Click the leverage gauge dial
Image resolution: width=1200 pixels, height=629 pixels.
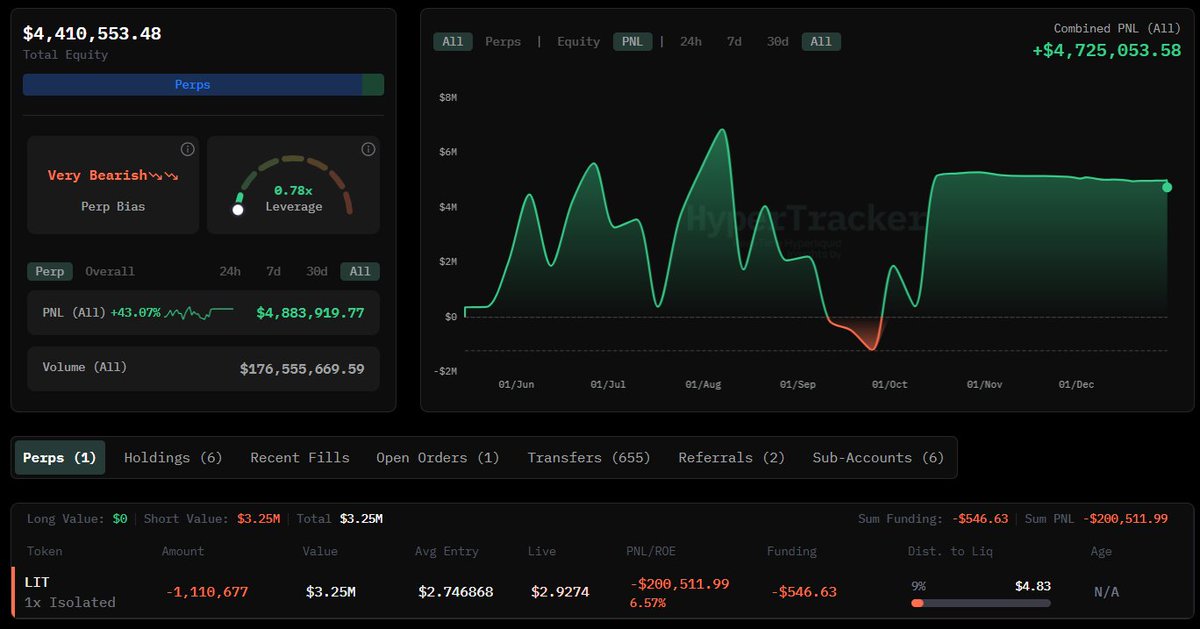pos(294,185)
